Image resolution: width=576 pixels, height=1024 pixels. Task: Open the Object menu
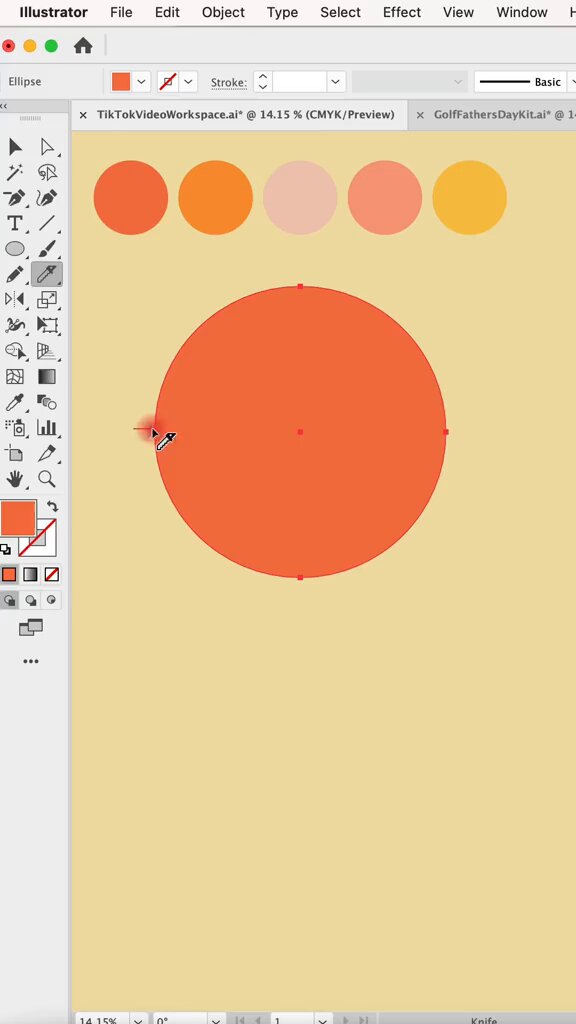[x=223, y=12]
